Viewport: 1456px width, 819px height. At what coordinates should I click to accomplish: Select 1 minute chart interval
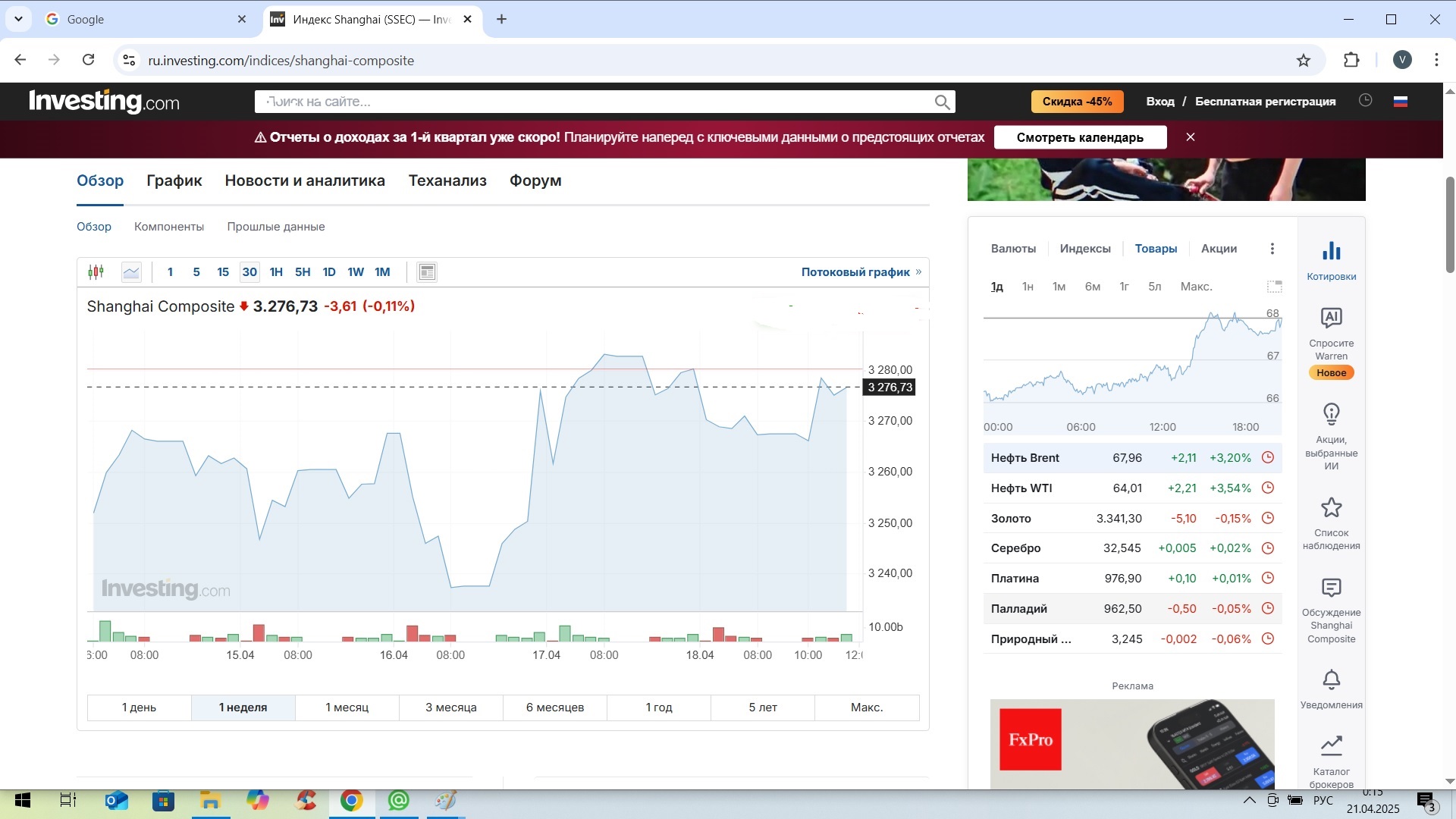[170, 271]
